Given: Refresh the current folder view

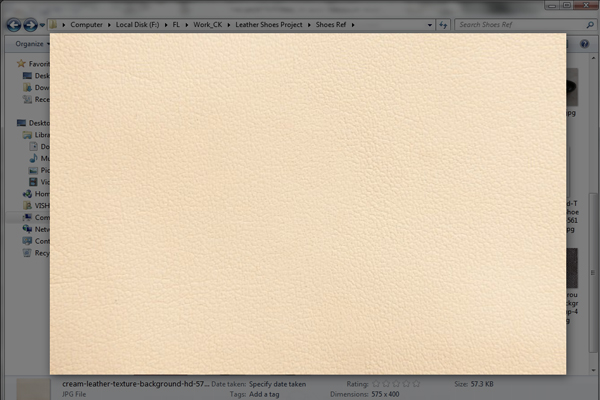Looking at the screenshot, I should [x=443, y=25].
